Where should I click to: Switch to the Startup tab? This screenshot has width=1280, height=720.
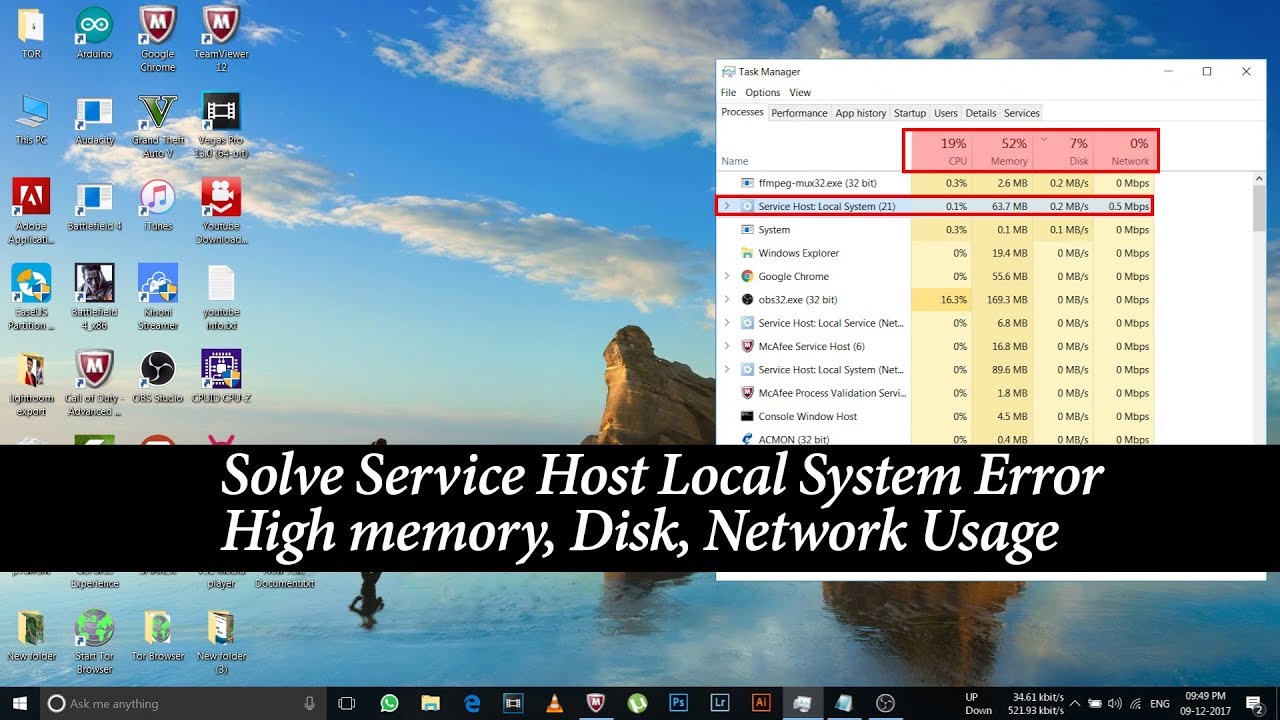[x=910, y=113]
